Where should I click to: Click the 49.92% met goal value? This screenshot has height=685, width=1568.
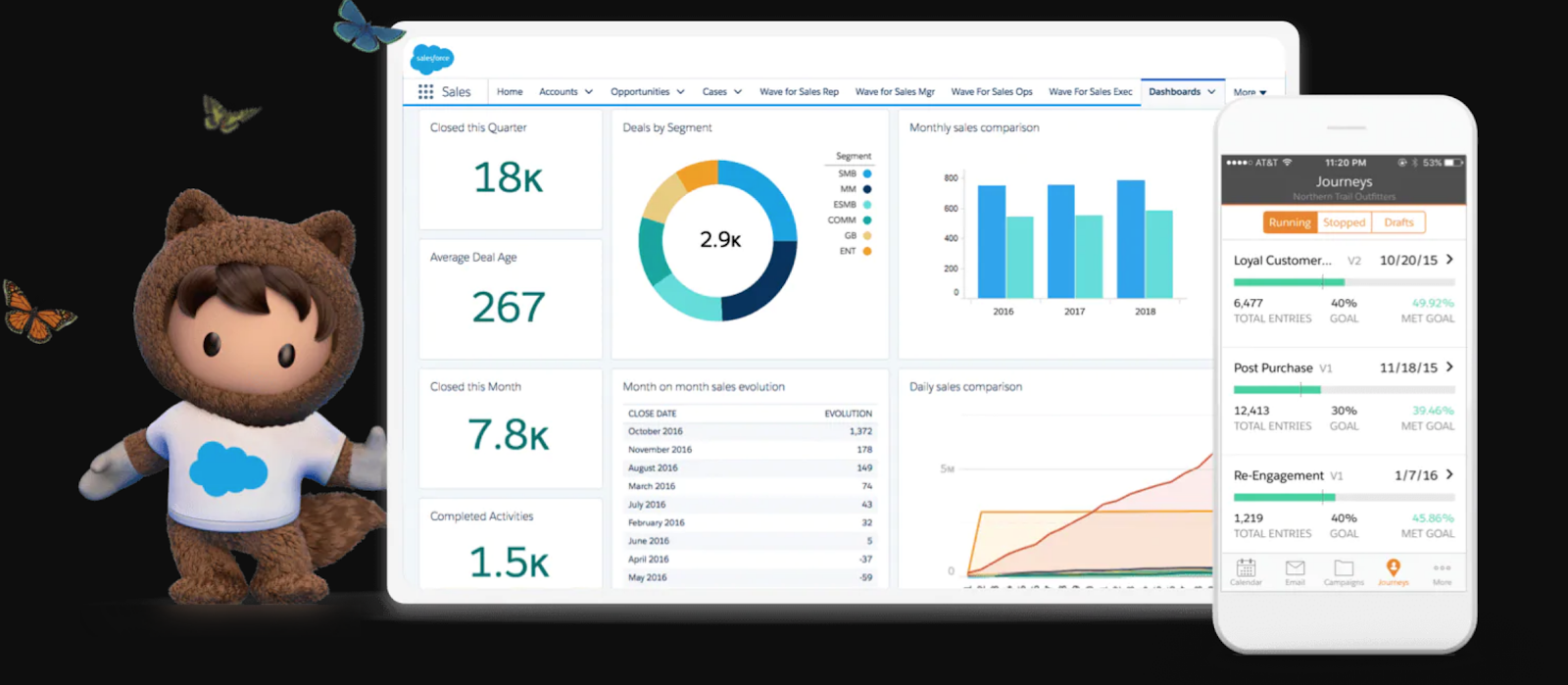coord(1433,303)
